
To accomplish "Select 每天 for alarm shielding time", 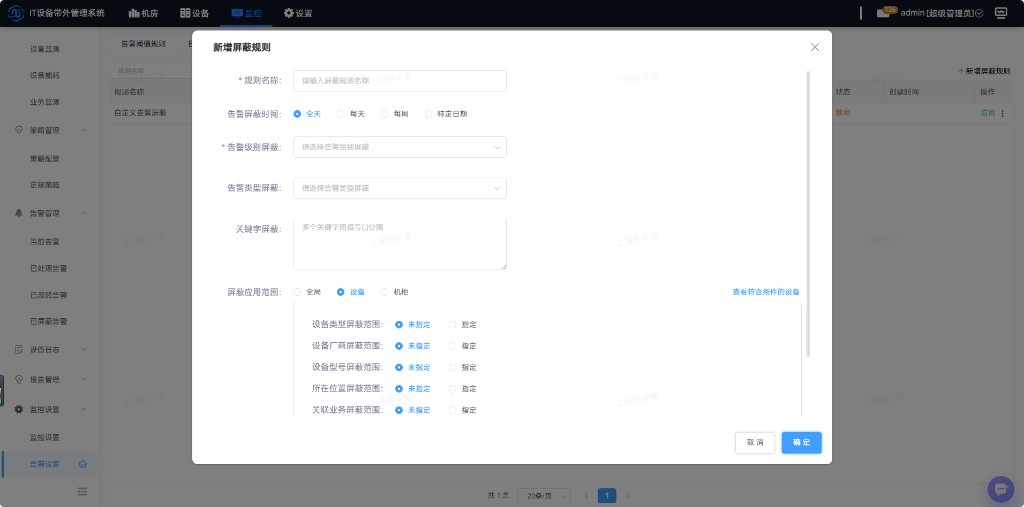I will [351, 114].
